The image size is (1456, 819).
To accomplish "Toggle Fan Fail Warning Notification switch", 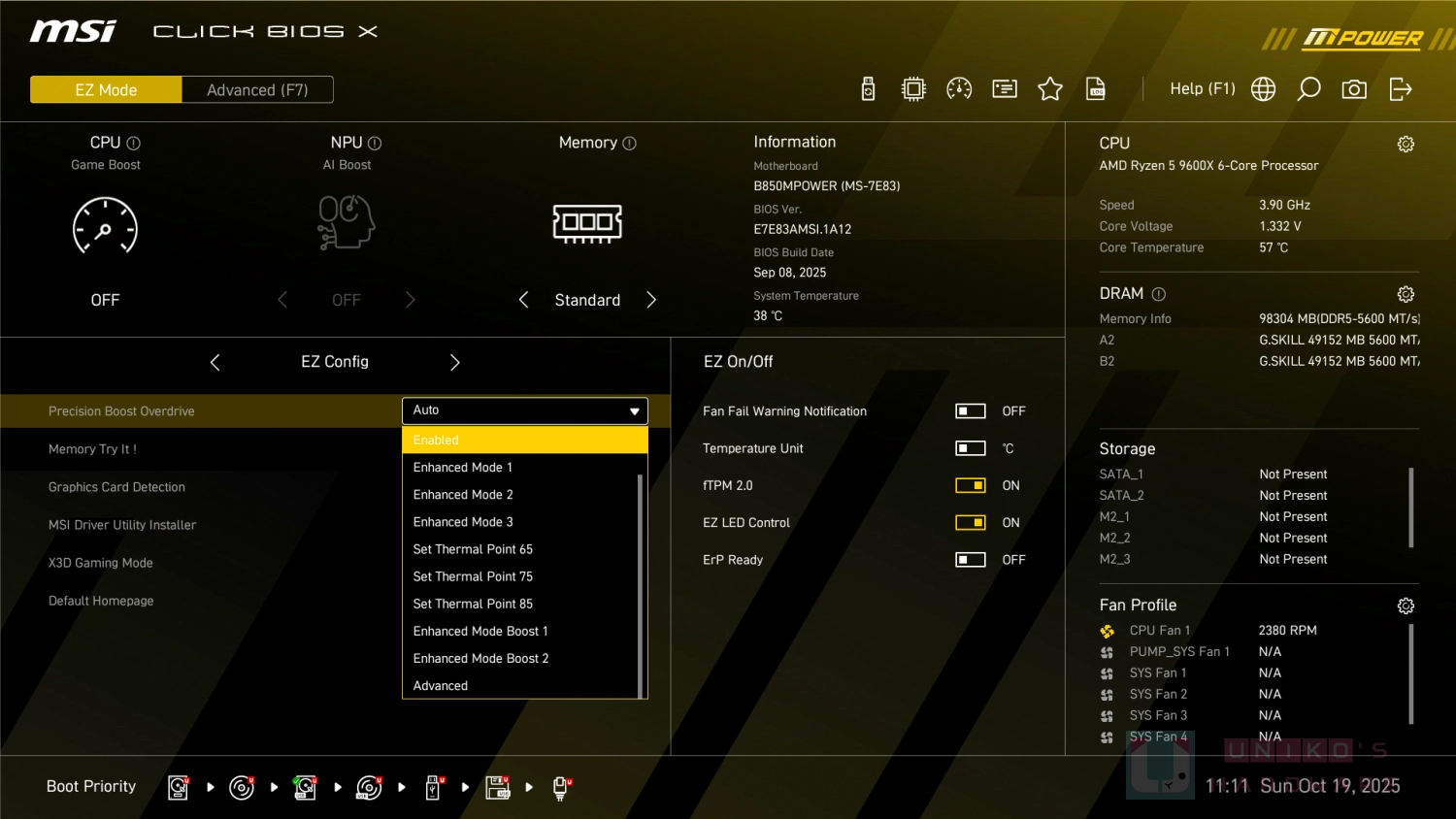I will click(970, 411).
